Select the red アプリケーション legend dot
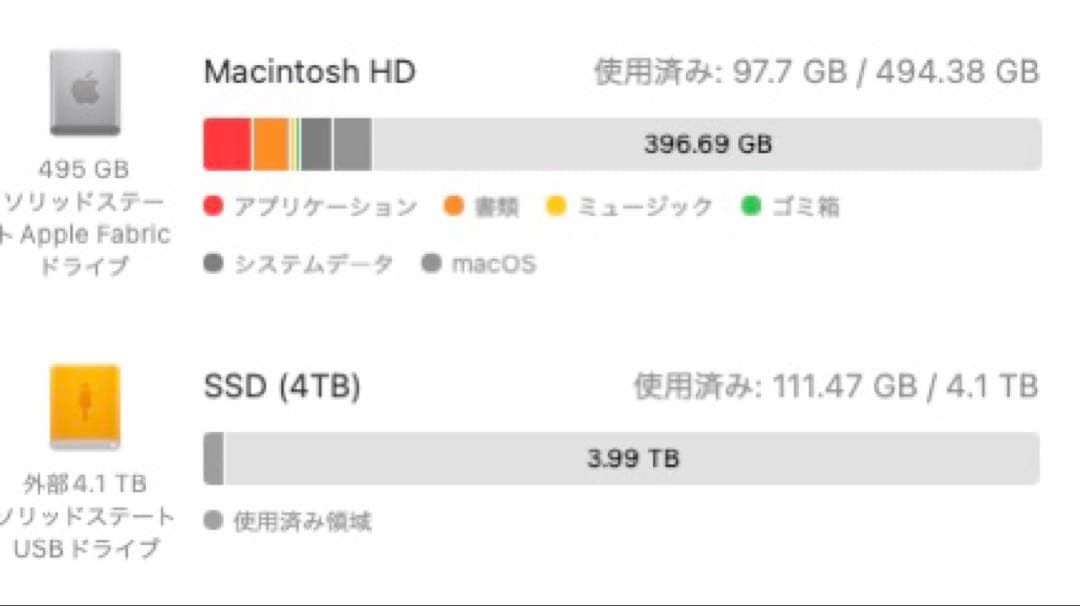 tap(214, 206)
